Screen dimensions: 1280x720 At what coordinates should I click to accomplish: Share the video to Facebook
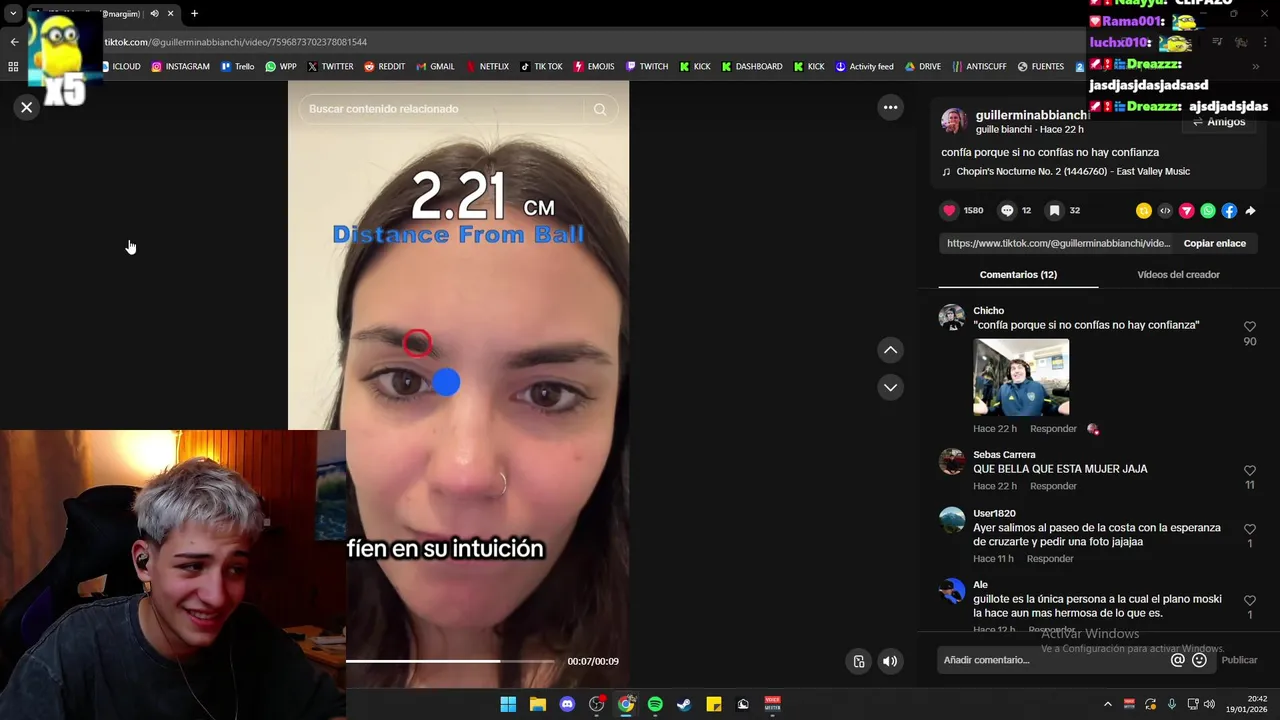pos(1229,210)
